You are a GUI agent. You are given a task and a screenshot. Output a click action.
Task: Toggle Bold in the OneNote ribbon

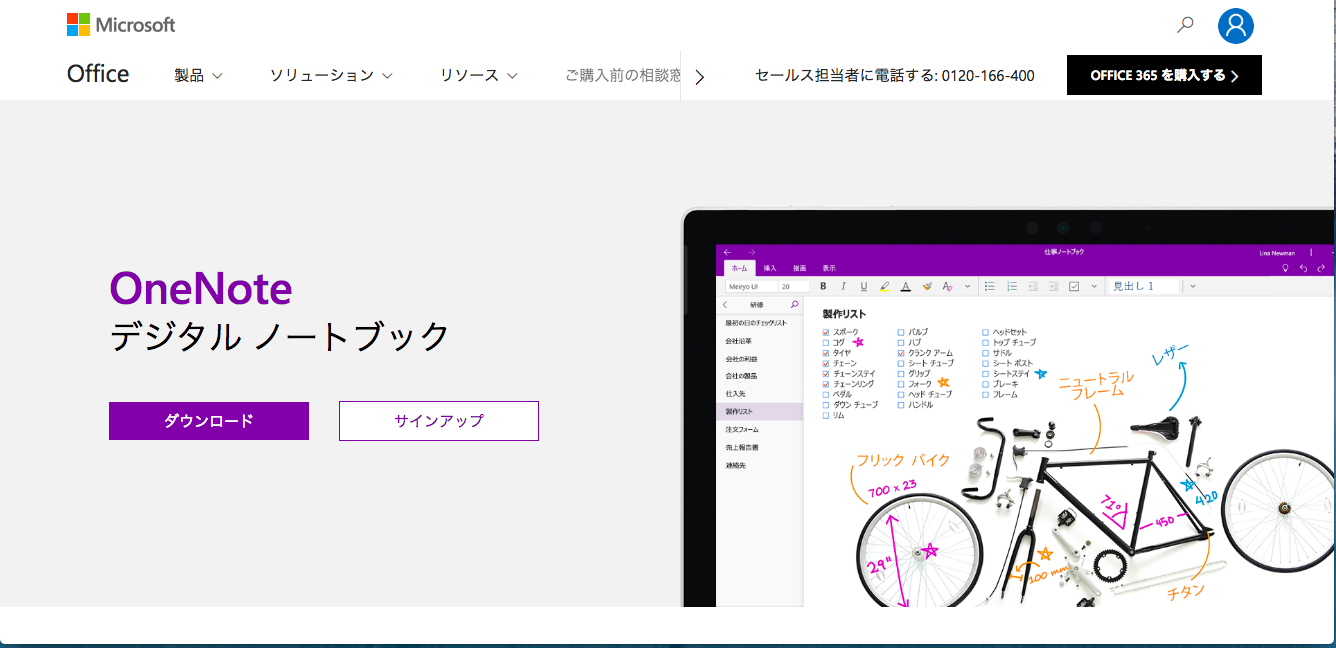point(823,286)
